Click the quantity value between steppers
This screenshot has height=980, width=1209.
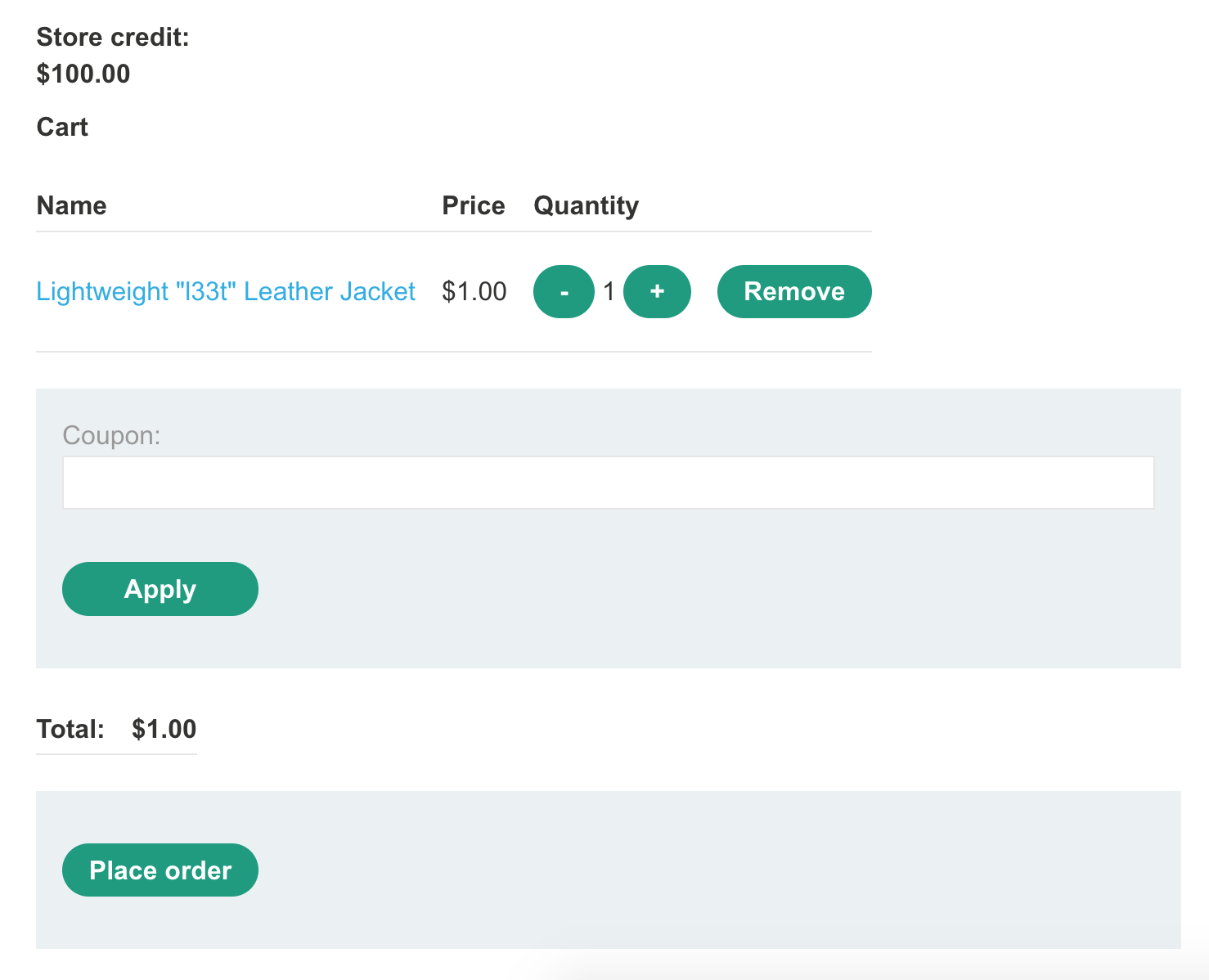(x=609, y=292)
